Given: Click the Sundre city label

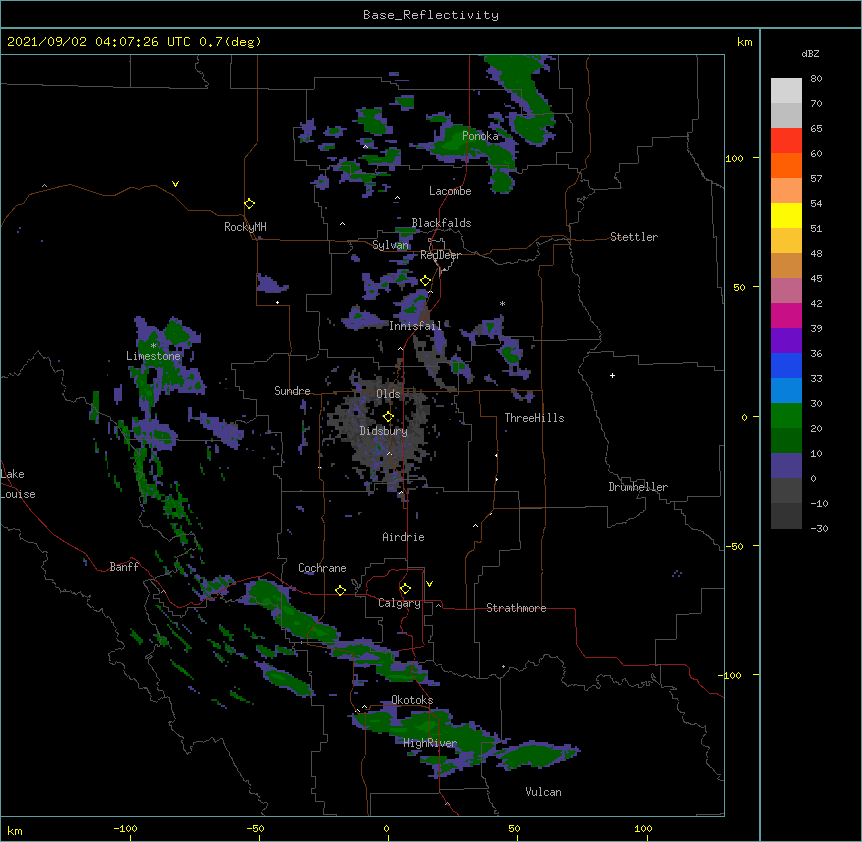Looking at the screenshot, I should coord(292,391).
